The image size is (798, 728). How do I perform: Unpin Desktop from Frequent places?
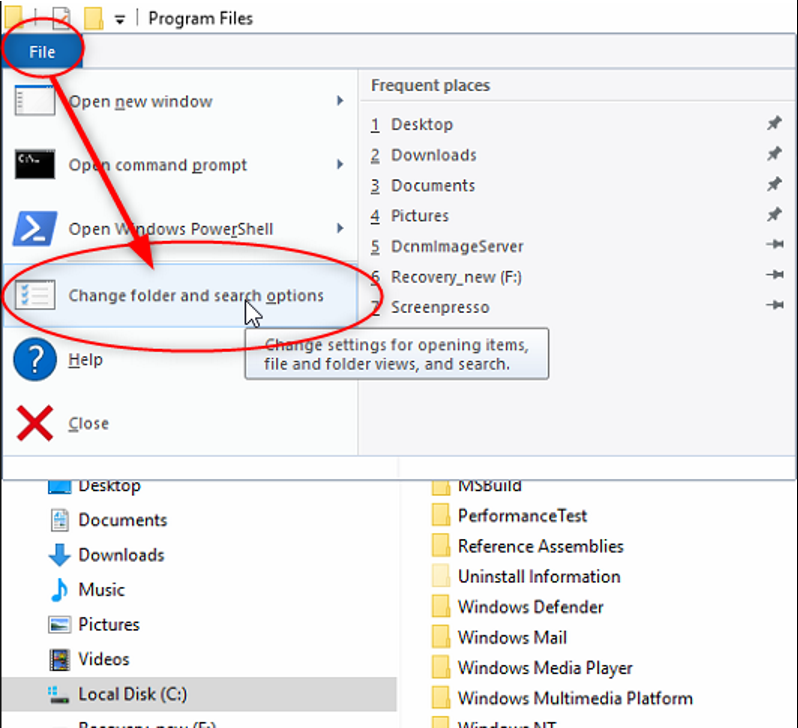[773, 124]
